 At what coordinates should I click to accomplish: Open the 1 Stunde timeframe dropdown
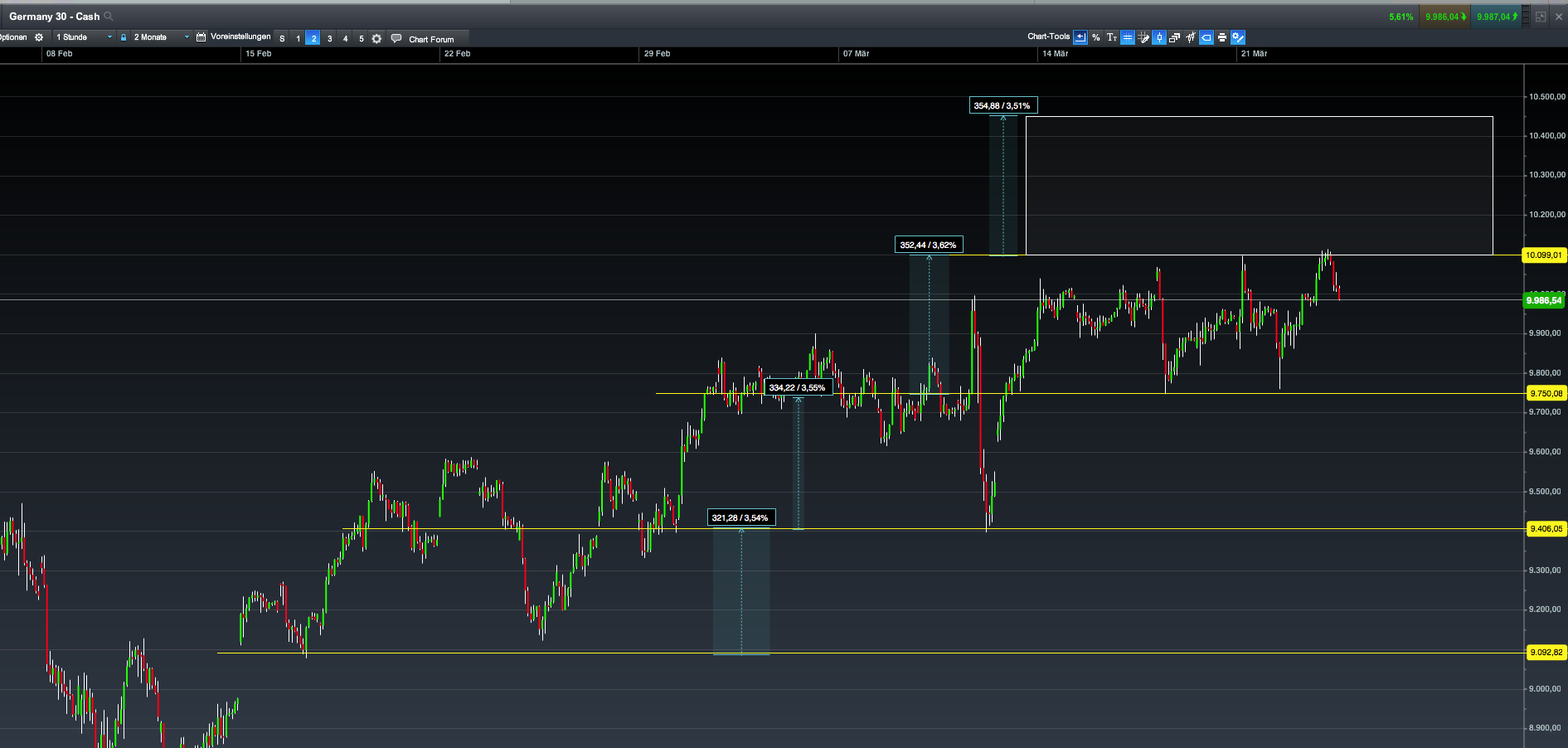coord(83,37)
